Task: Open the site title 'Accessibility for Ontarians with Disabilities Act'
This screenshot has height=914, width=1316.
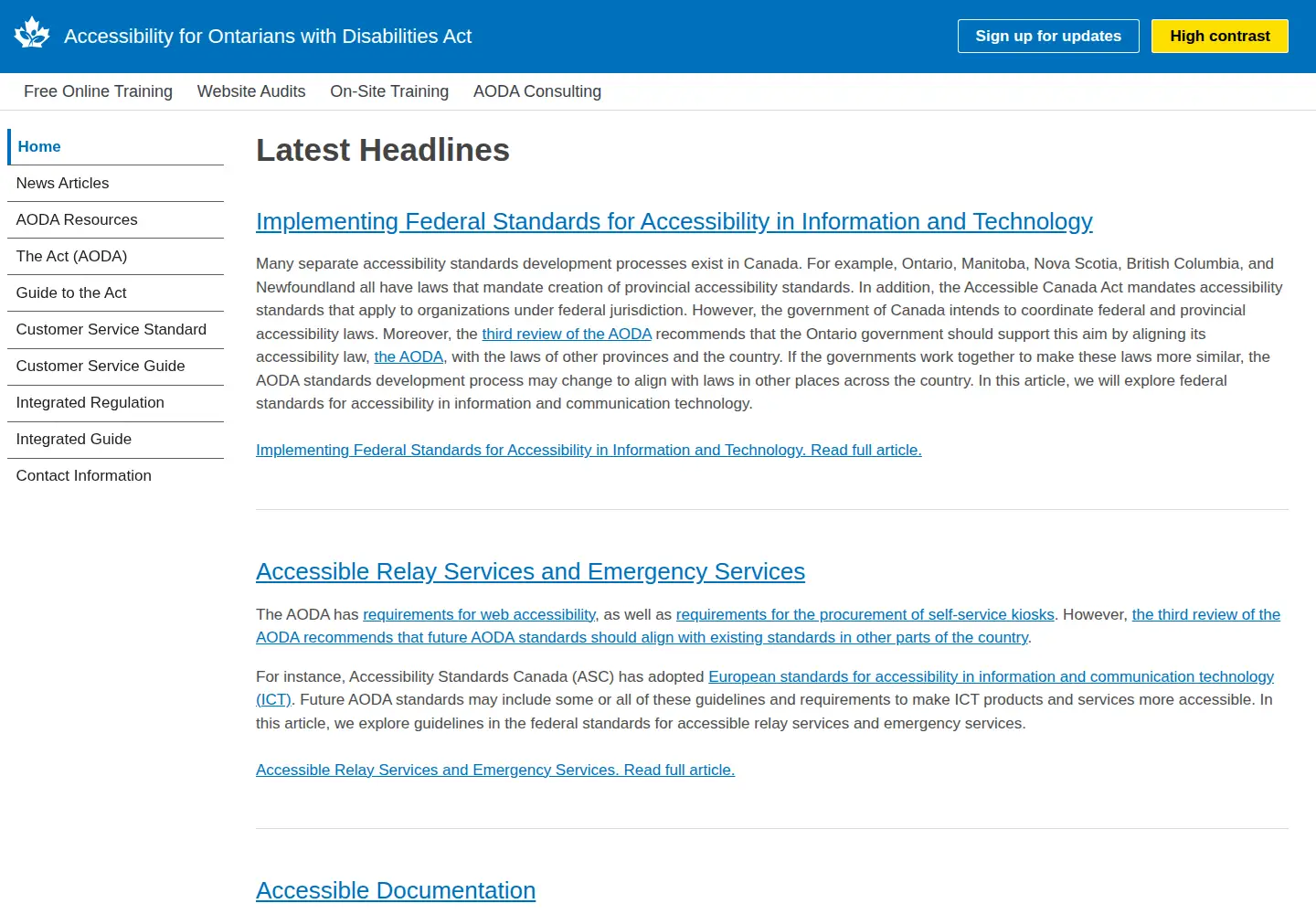Action: coord(268,36)
